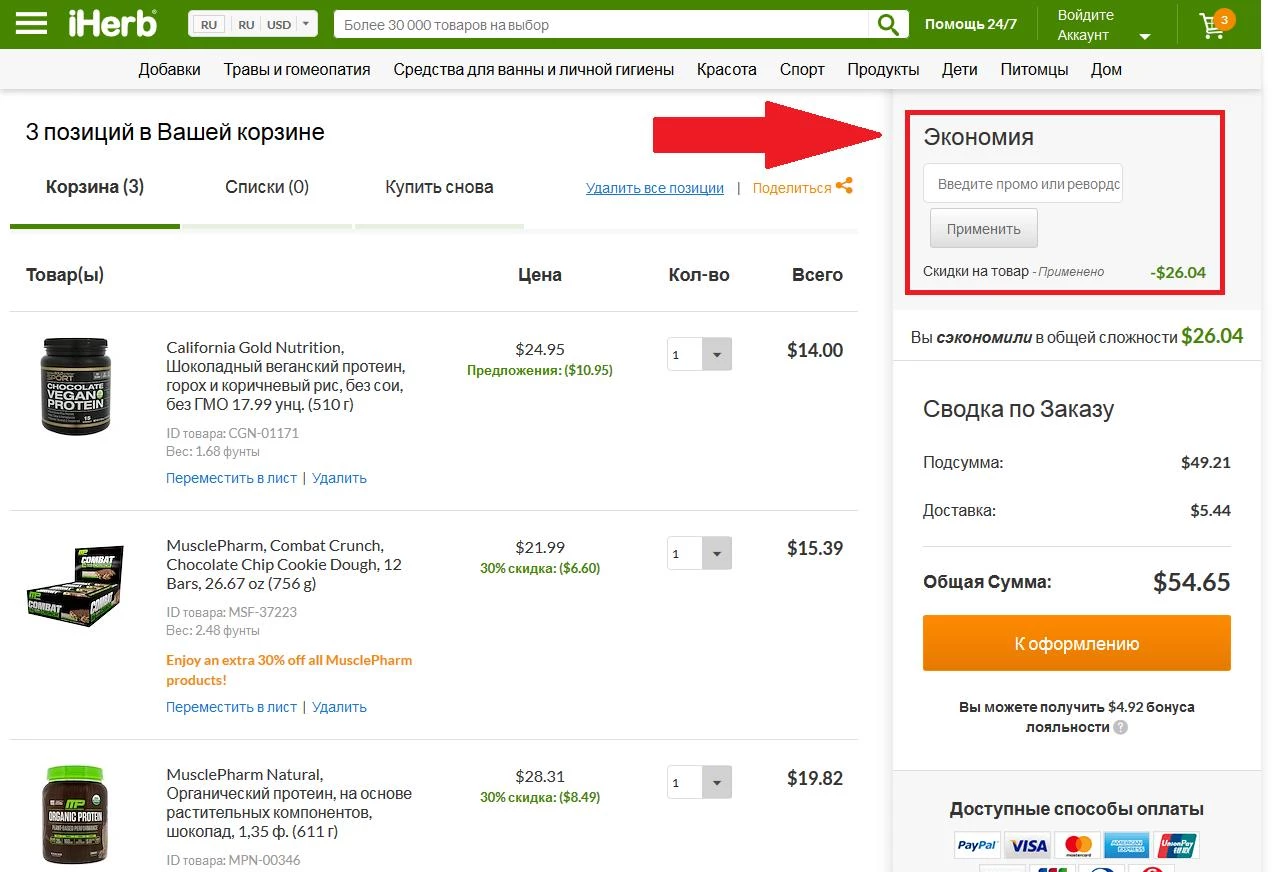
Task: Open Средства для ванны и личной гигиены
Action: (534, 69)
